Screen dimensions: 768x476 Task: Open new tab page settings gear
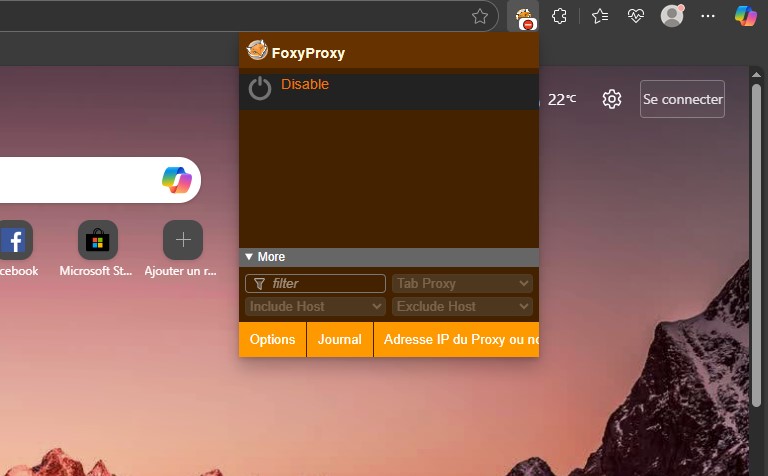tap(612, 99)
